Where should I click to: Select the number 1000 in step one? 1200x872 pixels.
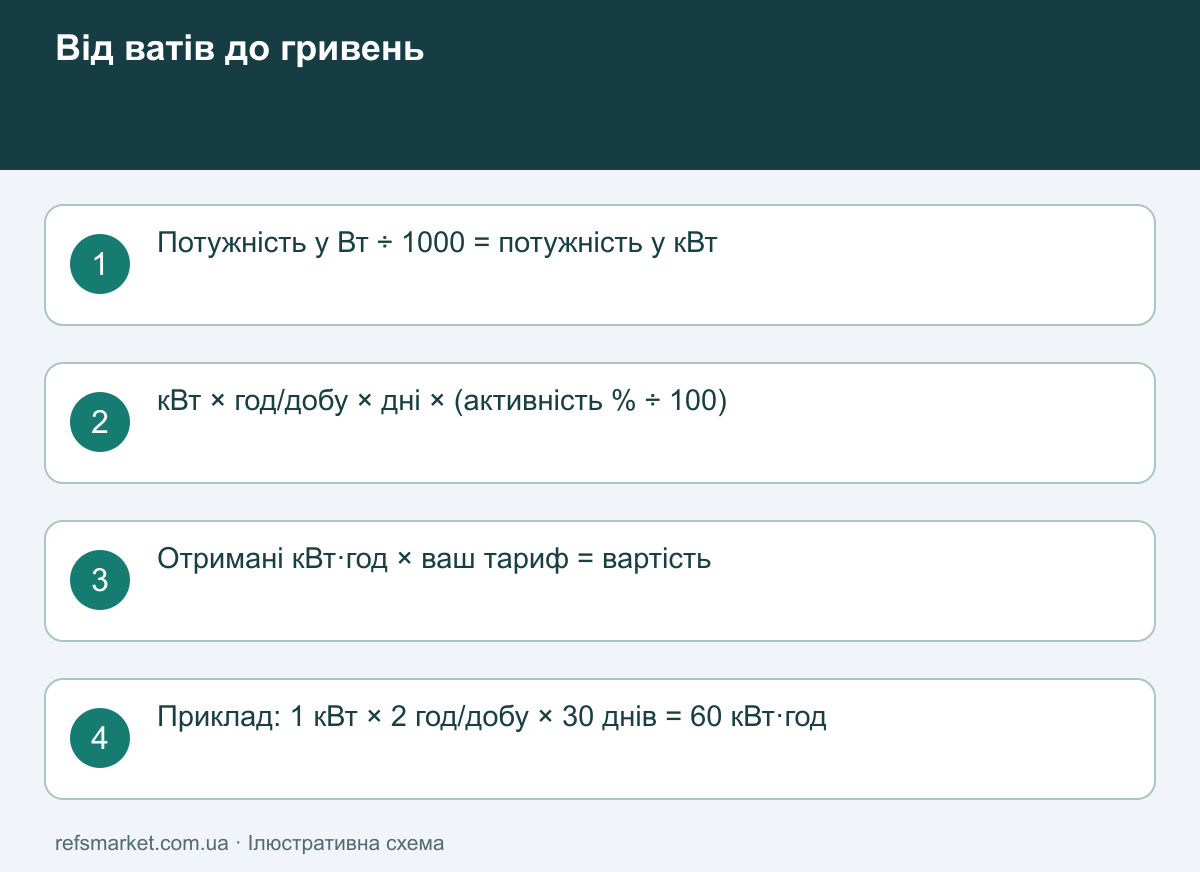(x=433, y=243)
